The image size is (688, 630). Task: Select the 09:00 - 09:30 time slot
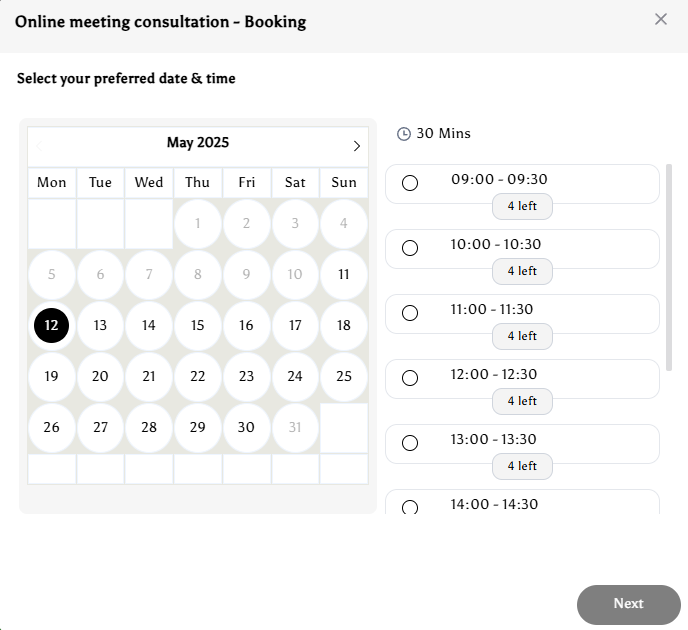(410, 183)
